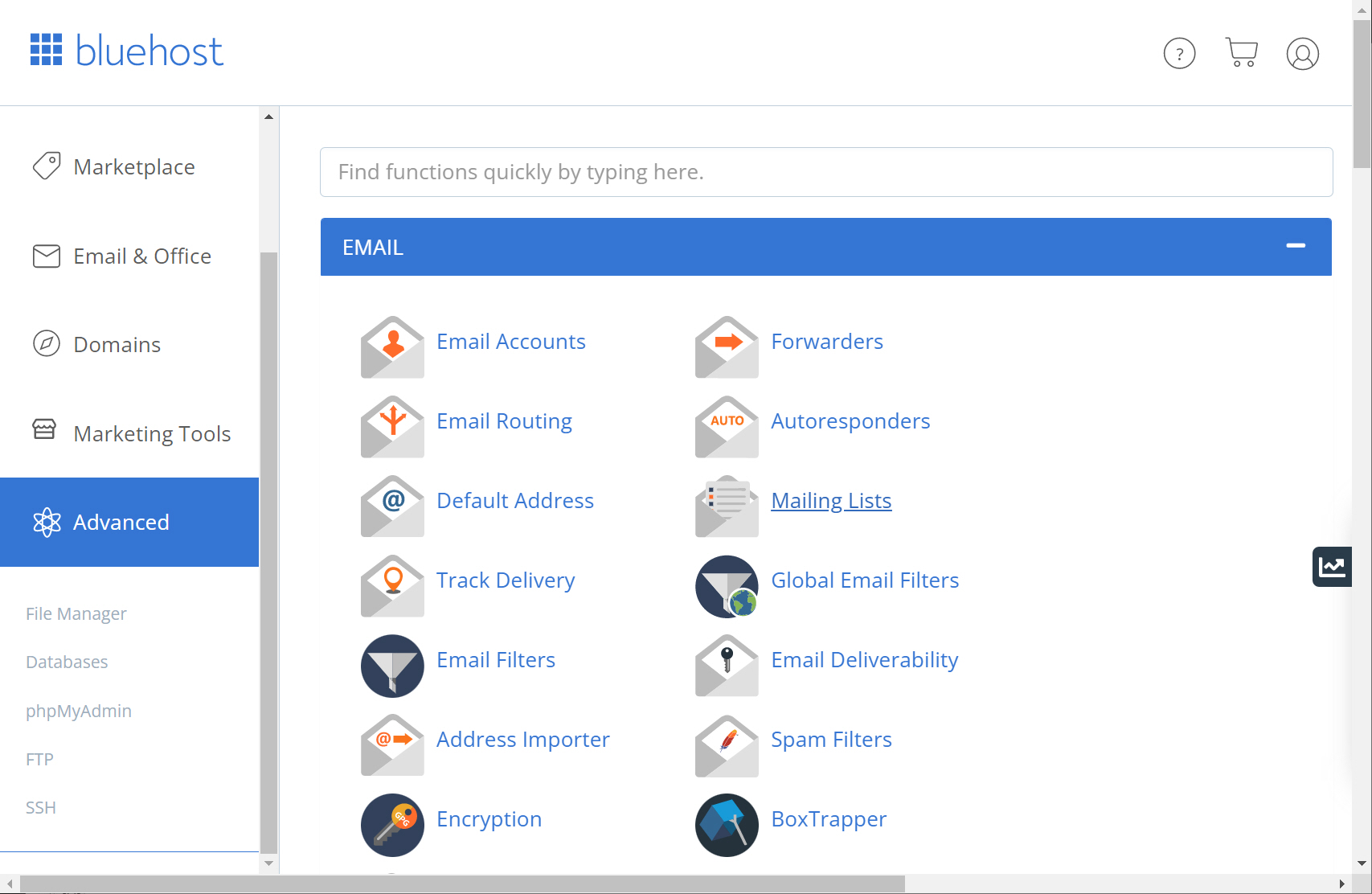The image size is (1372, 894).
Task: Click the BoxTrapper icon
Action: 727,825
